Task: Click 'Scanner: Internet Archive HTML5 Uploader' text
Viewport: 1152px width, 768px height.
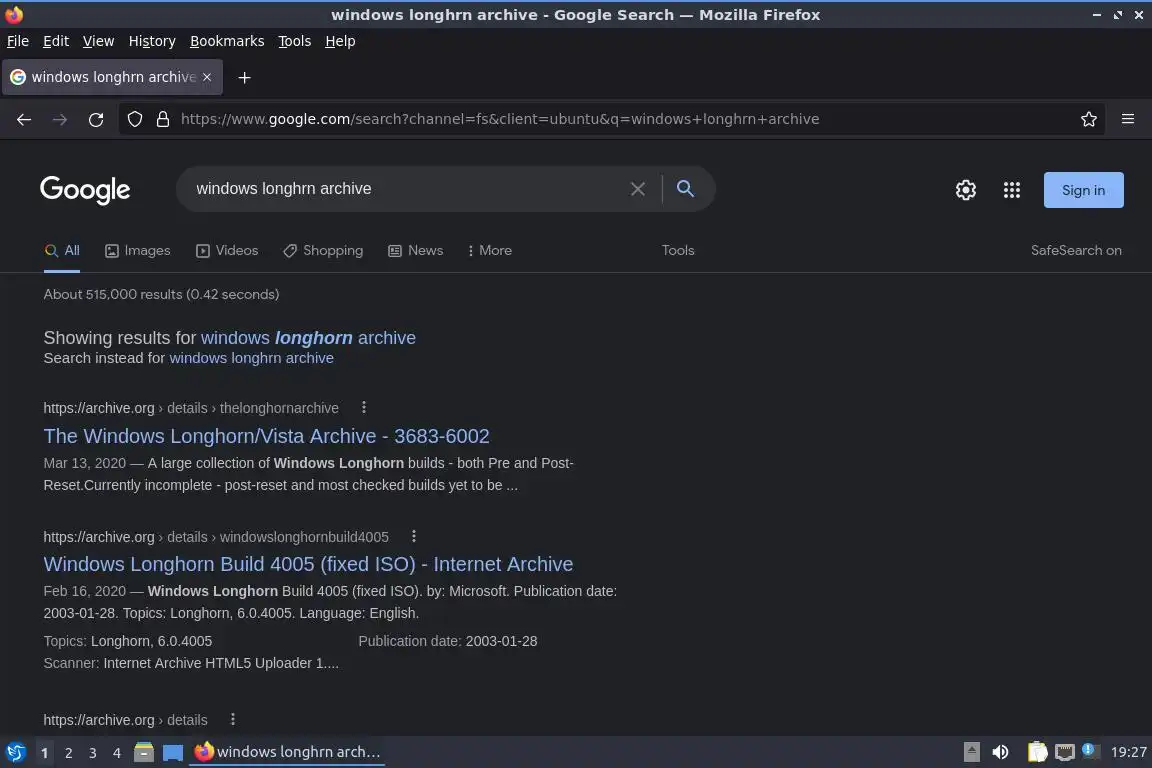Action: (x=191, y=664)
